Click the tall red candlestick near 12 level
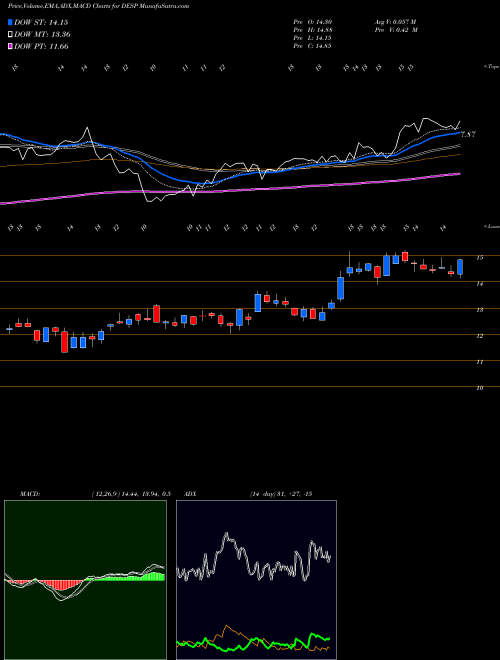The height and width of the screenshot is (660, 500). tap(64, 341)
